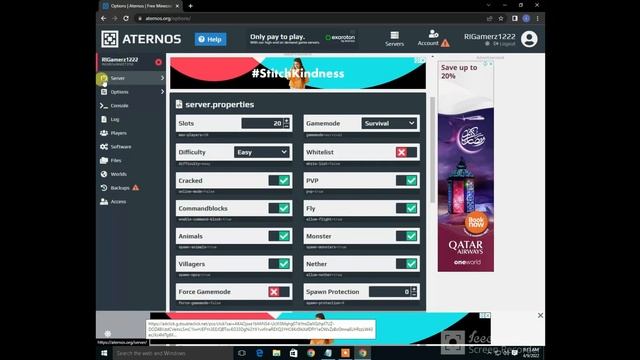Open the Windows Start menu
Viewport: 640px width, 360px height.
click(x=104, y=353)
